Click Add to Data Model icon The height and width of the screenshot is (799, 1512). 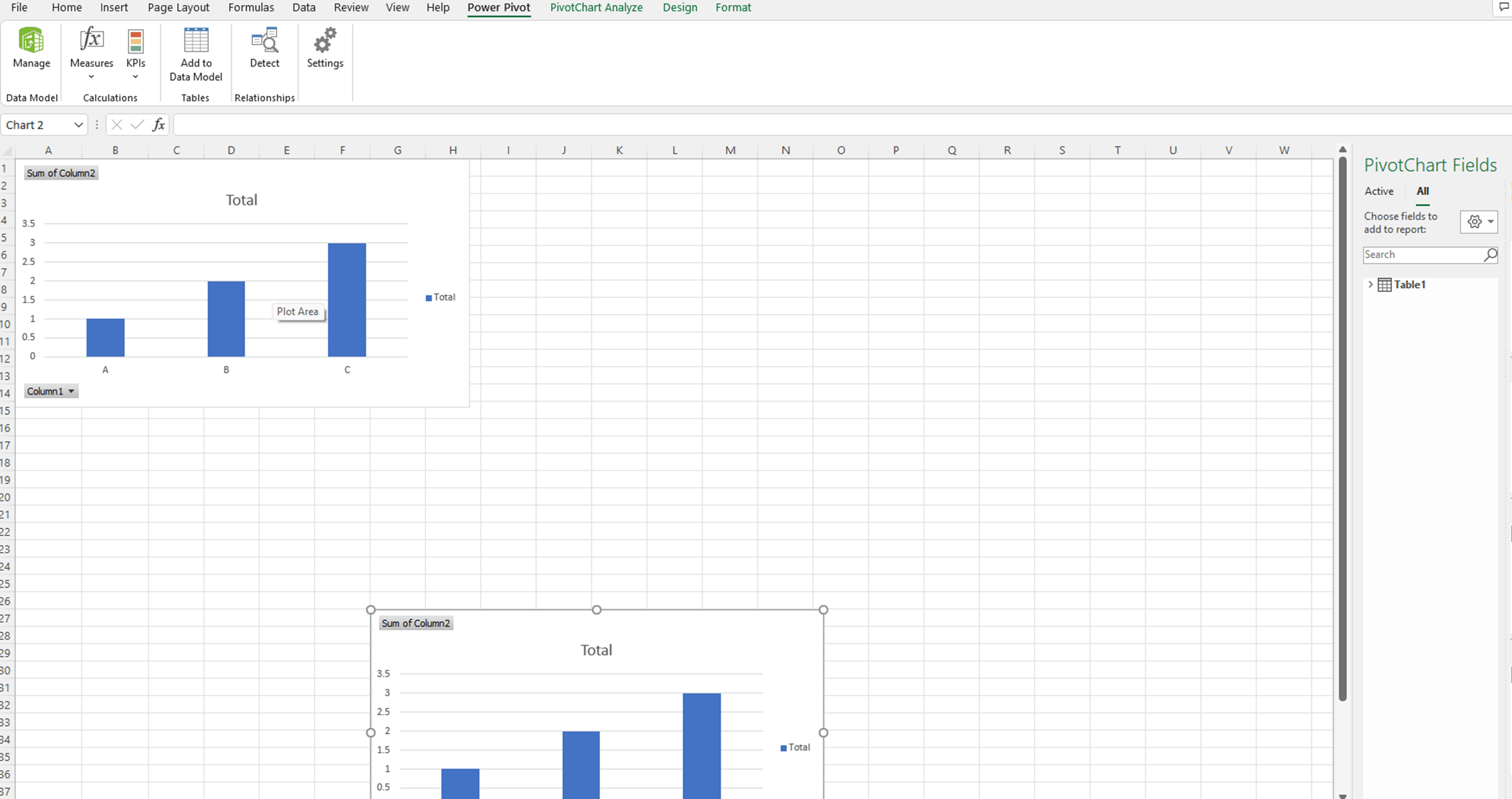point(196,40)
